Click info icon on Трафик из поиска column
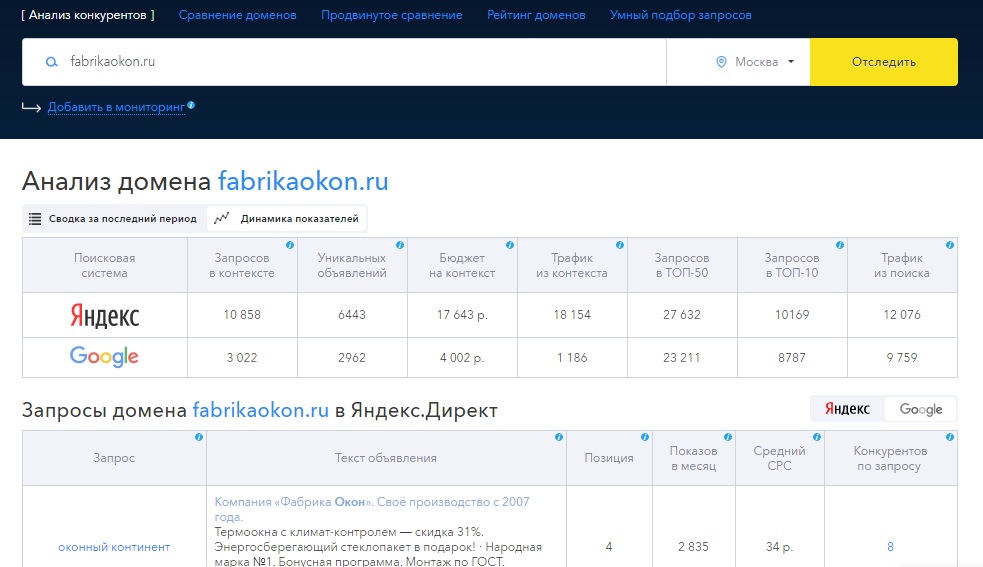Image resolution: width=983 pixels, height=567 pixels. coord(950,245)
